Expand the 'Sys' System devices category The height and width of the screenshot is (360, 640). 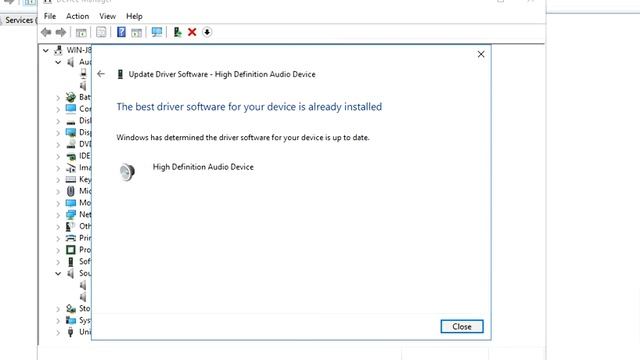58,321
